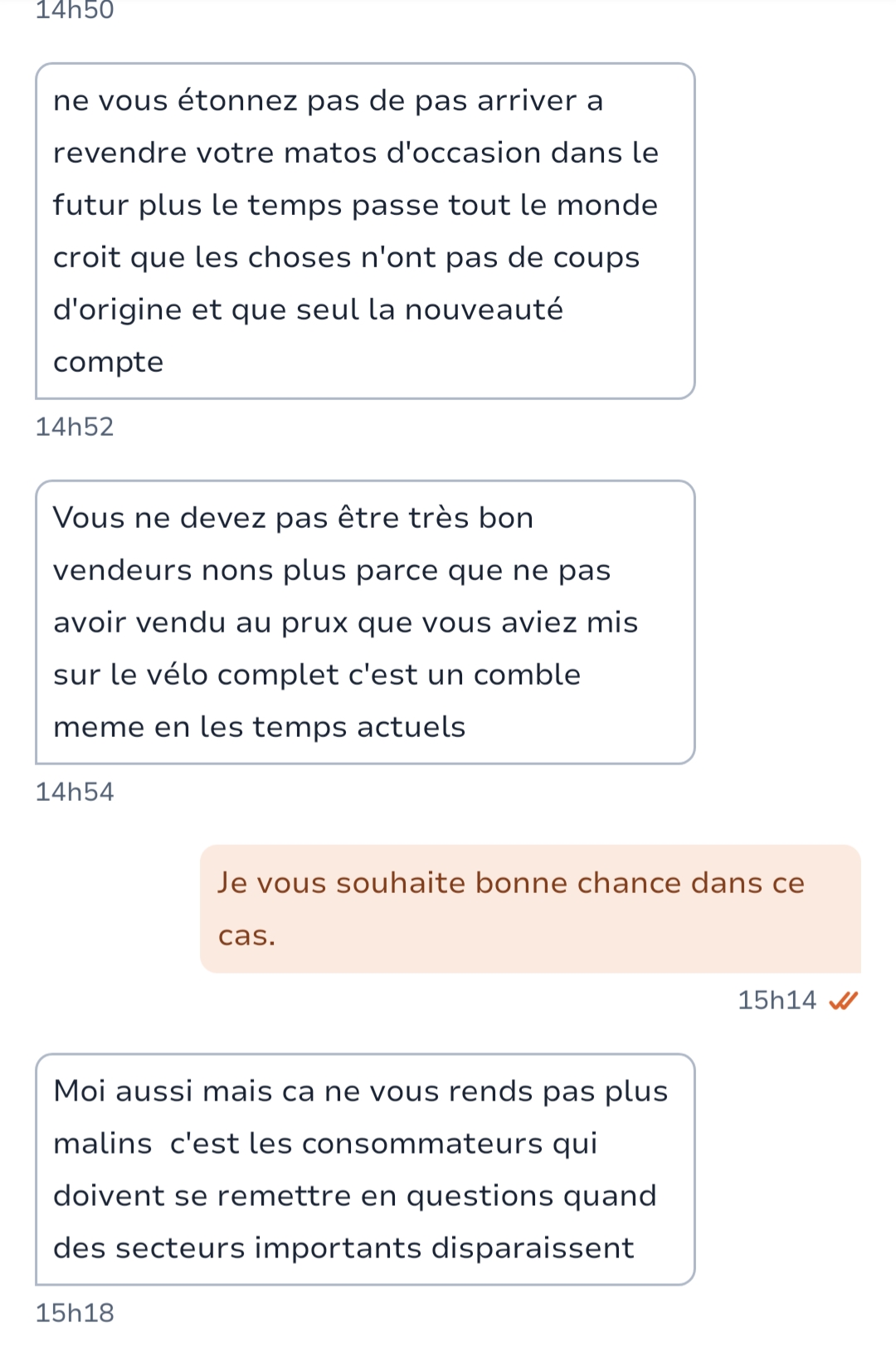Click the word "compte" ending first message
Screen dimensions: 896x1347
(x=109, y=363)
